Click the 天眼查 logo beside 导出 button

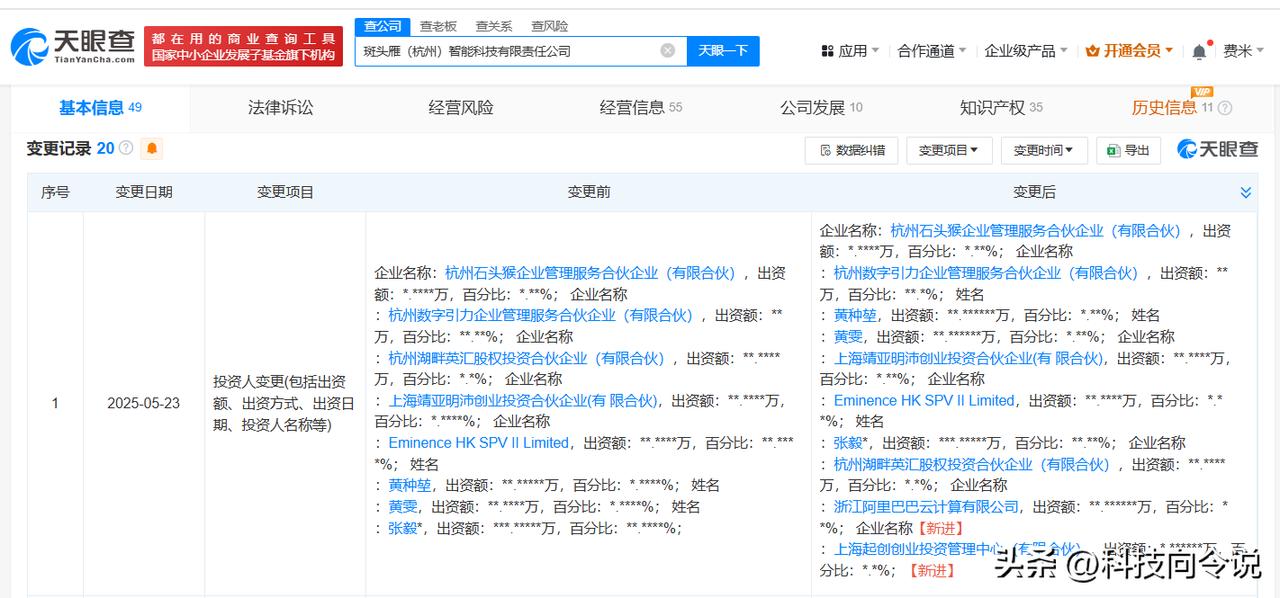coord(1217,149)
